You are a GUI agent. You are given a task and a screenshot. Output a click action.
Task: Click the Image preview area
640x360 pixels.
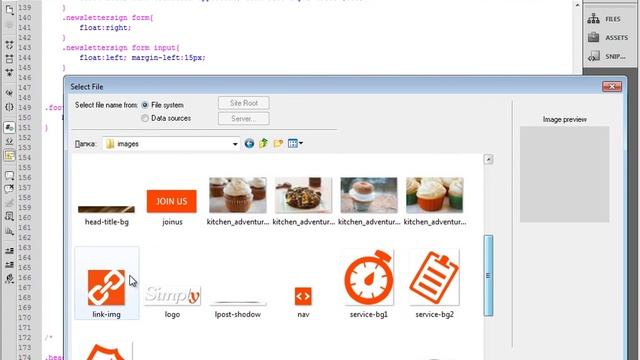click(564, 174)
